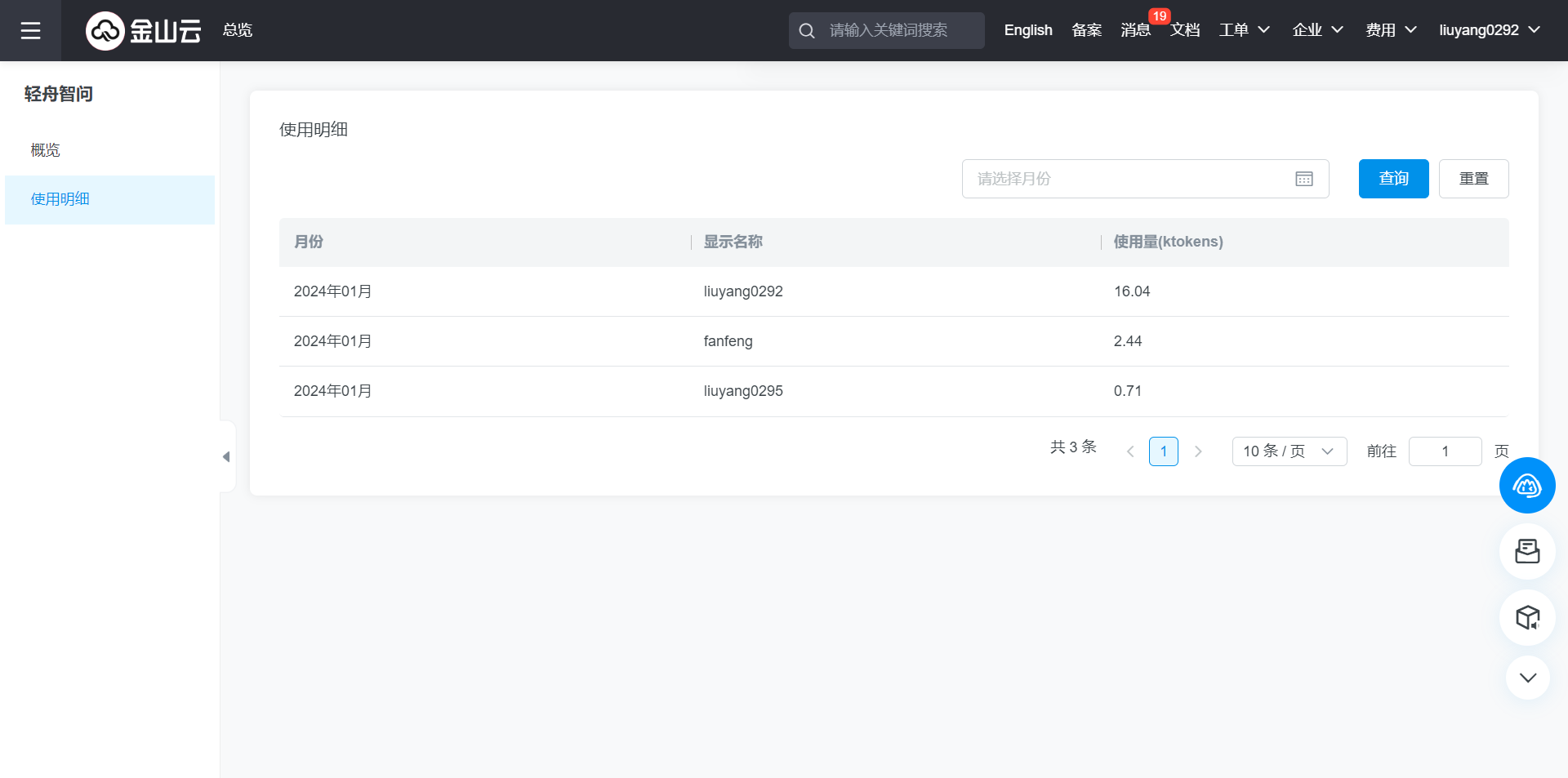Viewport: 1568px width, 778px height.
Task: Click the inbox feedback floating icon
Action: 1526,552
